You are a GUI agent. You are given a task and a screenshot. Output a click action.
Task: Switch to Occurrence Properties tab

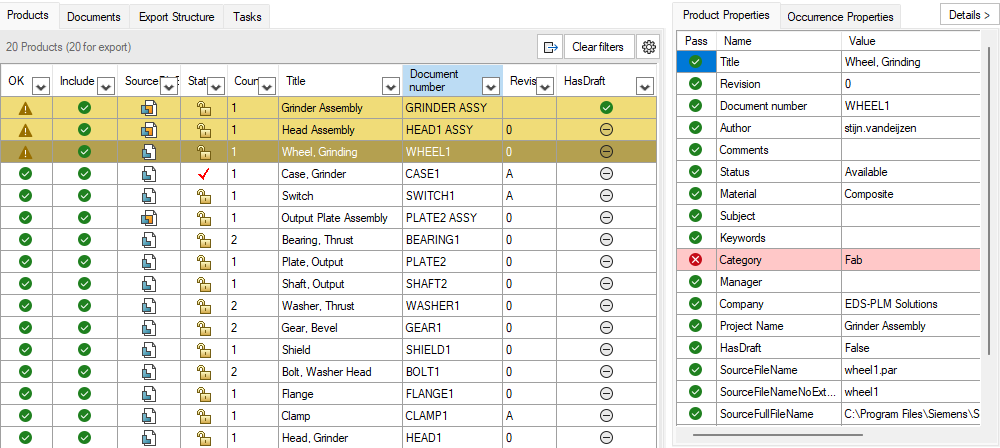(840, 17)
